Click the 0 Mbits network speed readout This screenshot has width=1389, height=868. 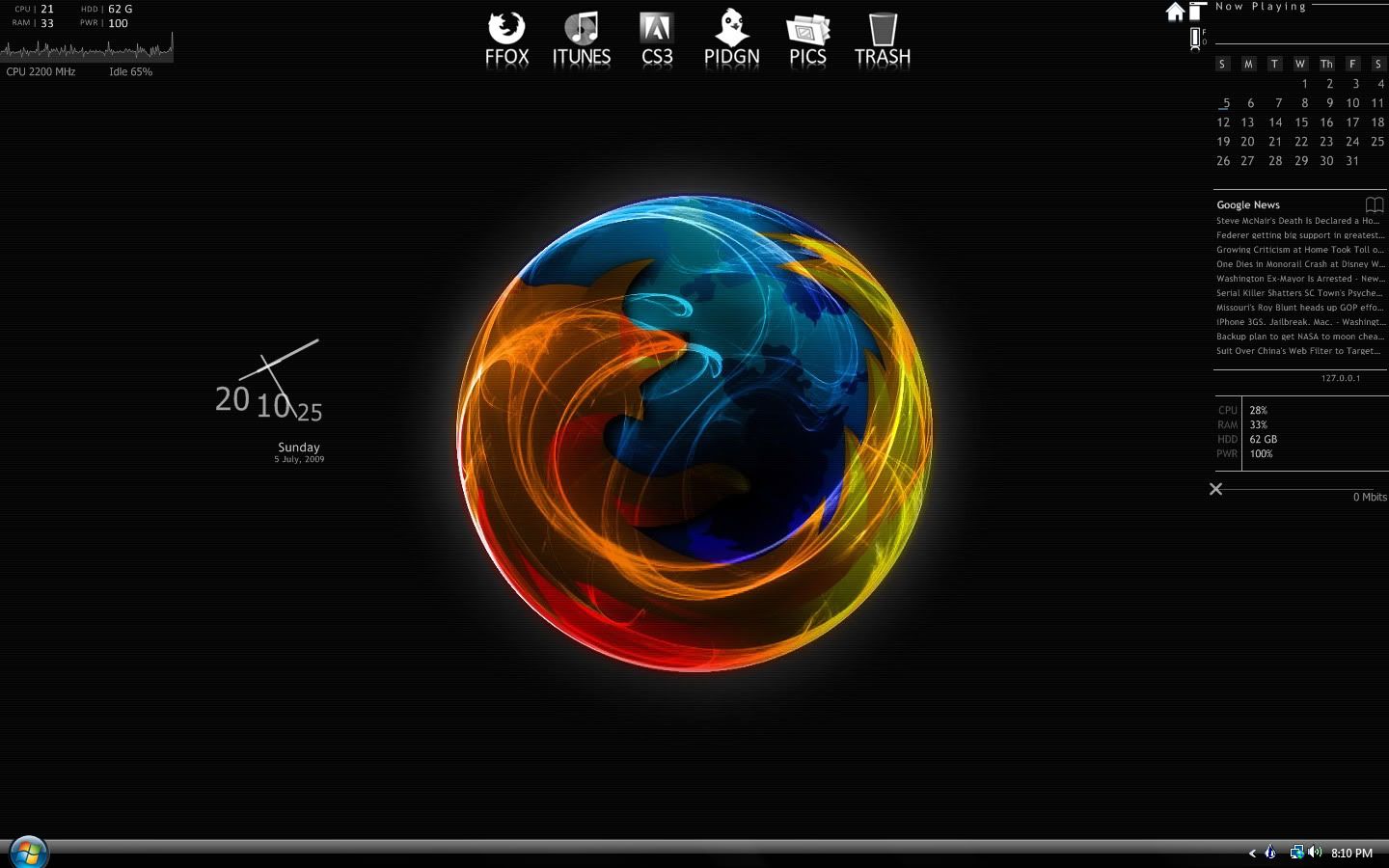click(1370, 497)
